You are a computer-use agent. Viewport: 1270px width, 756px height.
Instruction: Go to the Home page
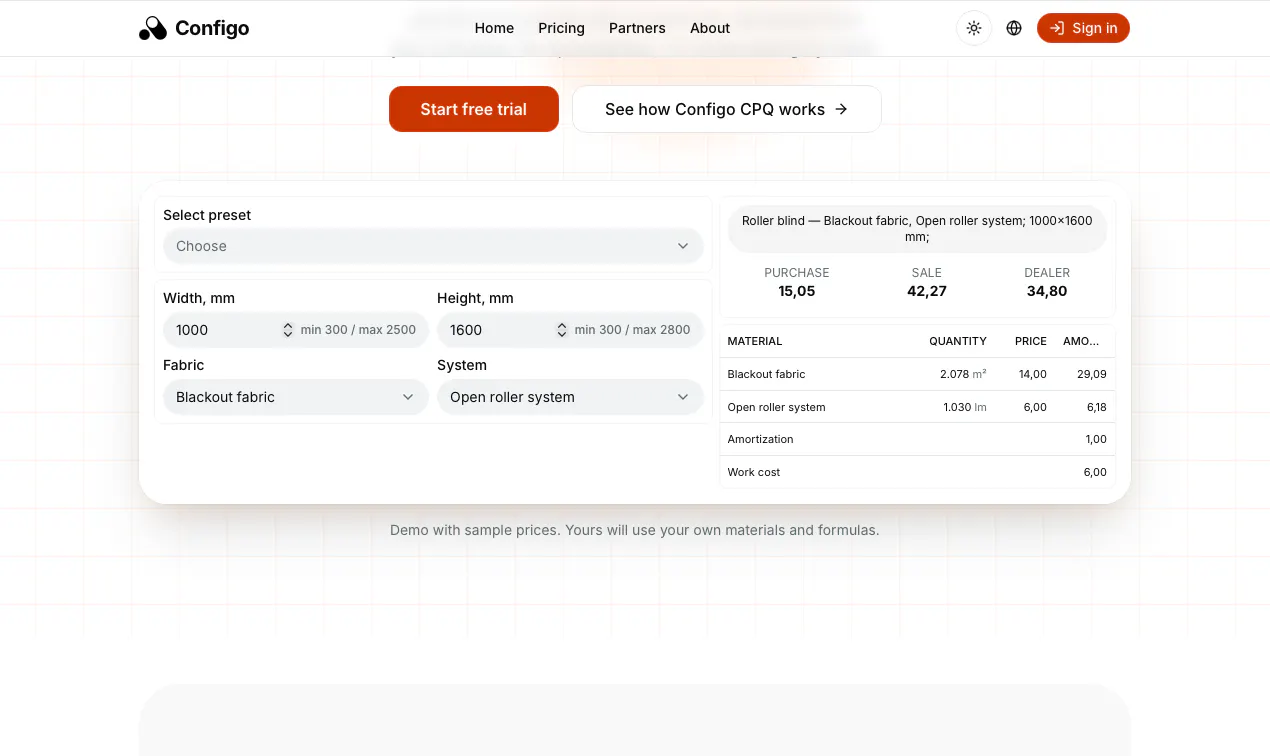(x=494, y=28)
